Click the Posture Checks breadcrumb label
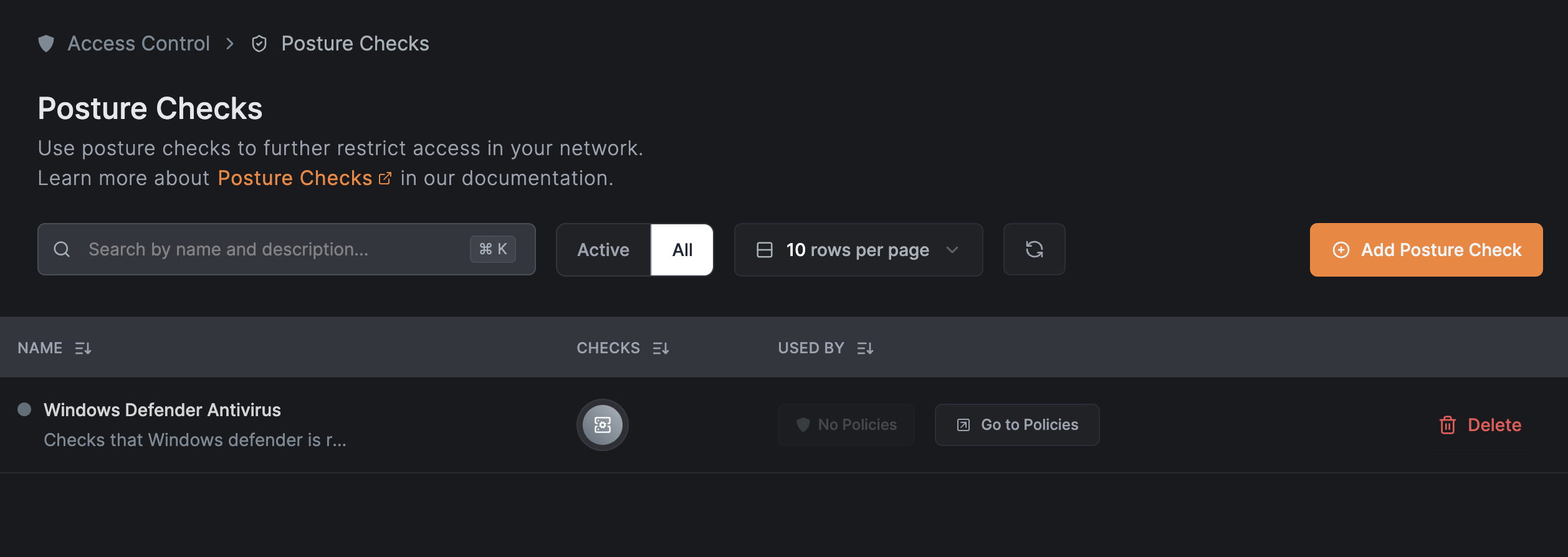Viewport: 1568px width, 557px height. click(x=355, y=44)
